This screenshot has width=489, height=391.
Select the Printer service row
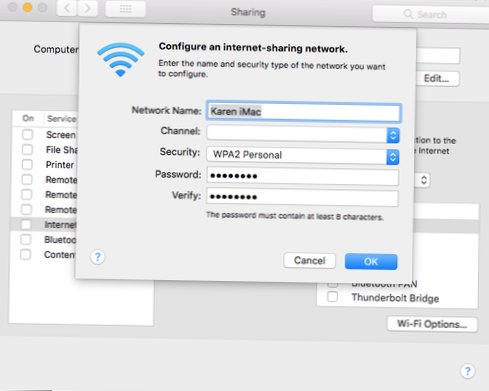pos(45,165)
